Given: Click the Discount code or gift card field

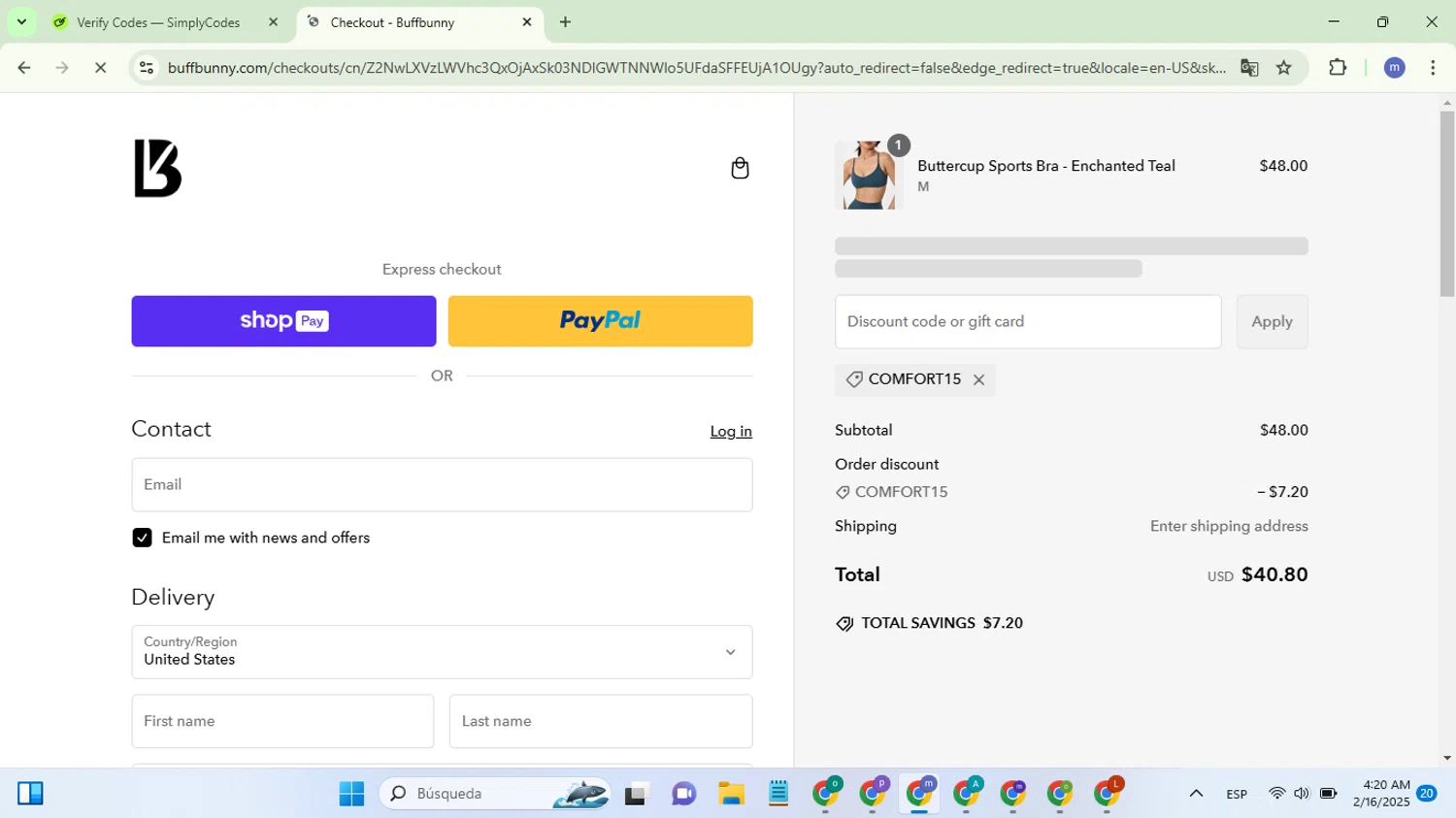Looking at the screenshot, I should (x=1028, y=321).
